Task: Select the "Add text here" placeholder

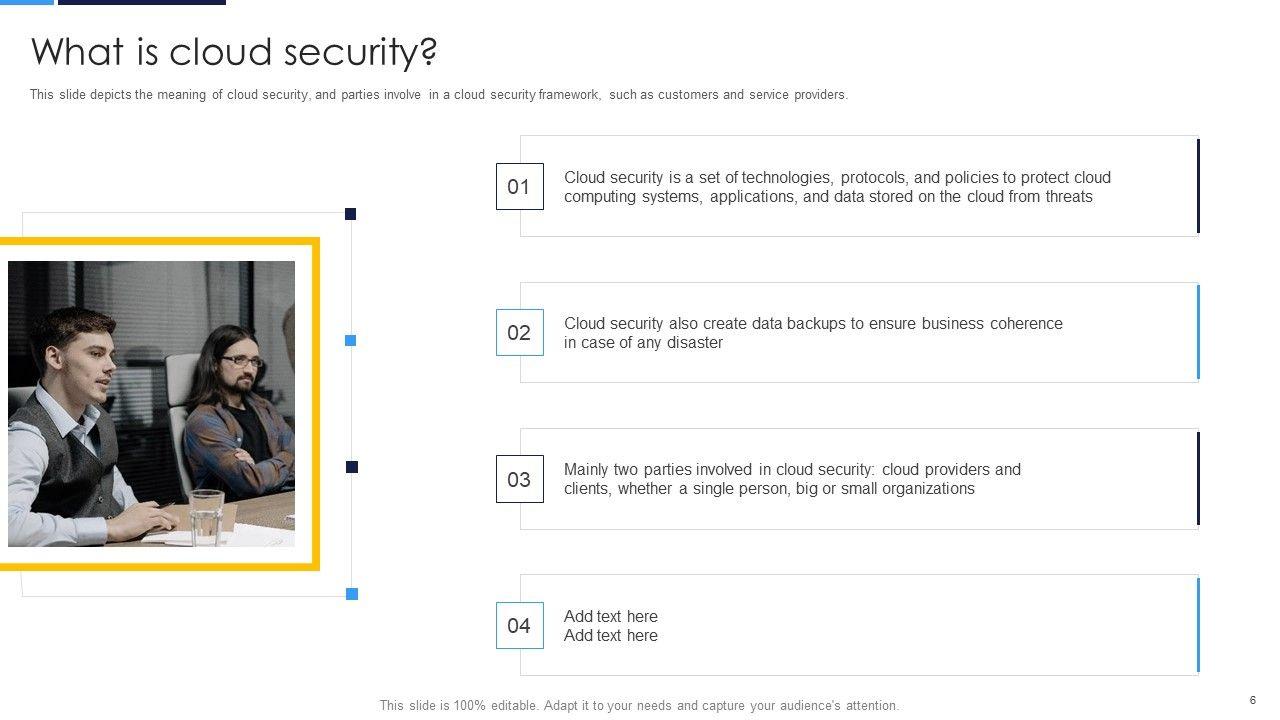Action: (x=610, y=626)
